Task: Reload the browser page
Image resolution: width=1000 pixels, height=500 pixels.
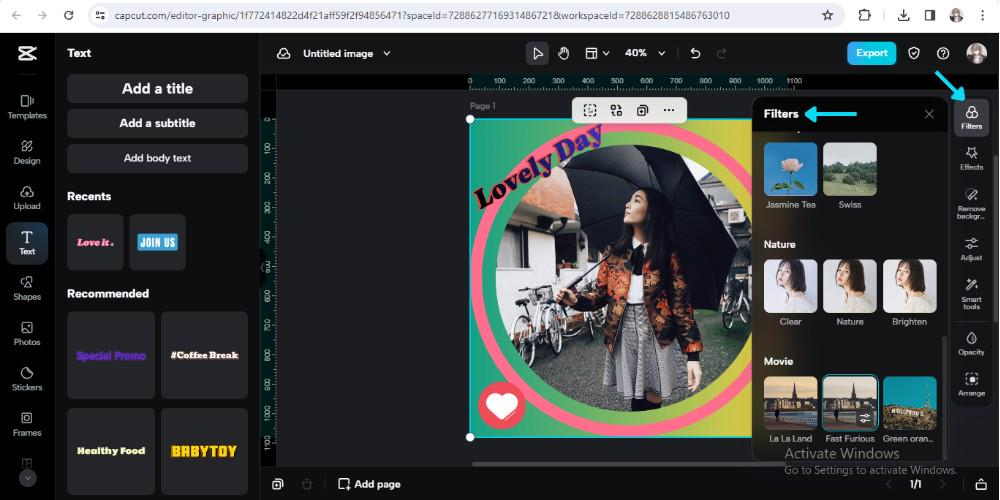Action: point(68,15)
